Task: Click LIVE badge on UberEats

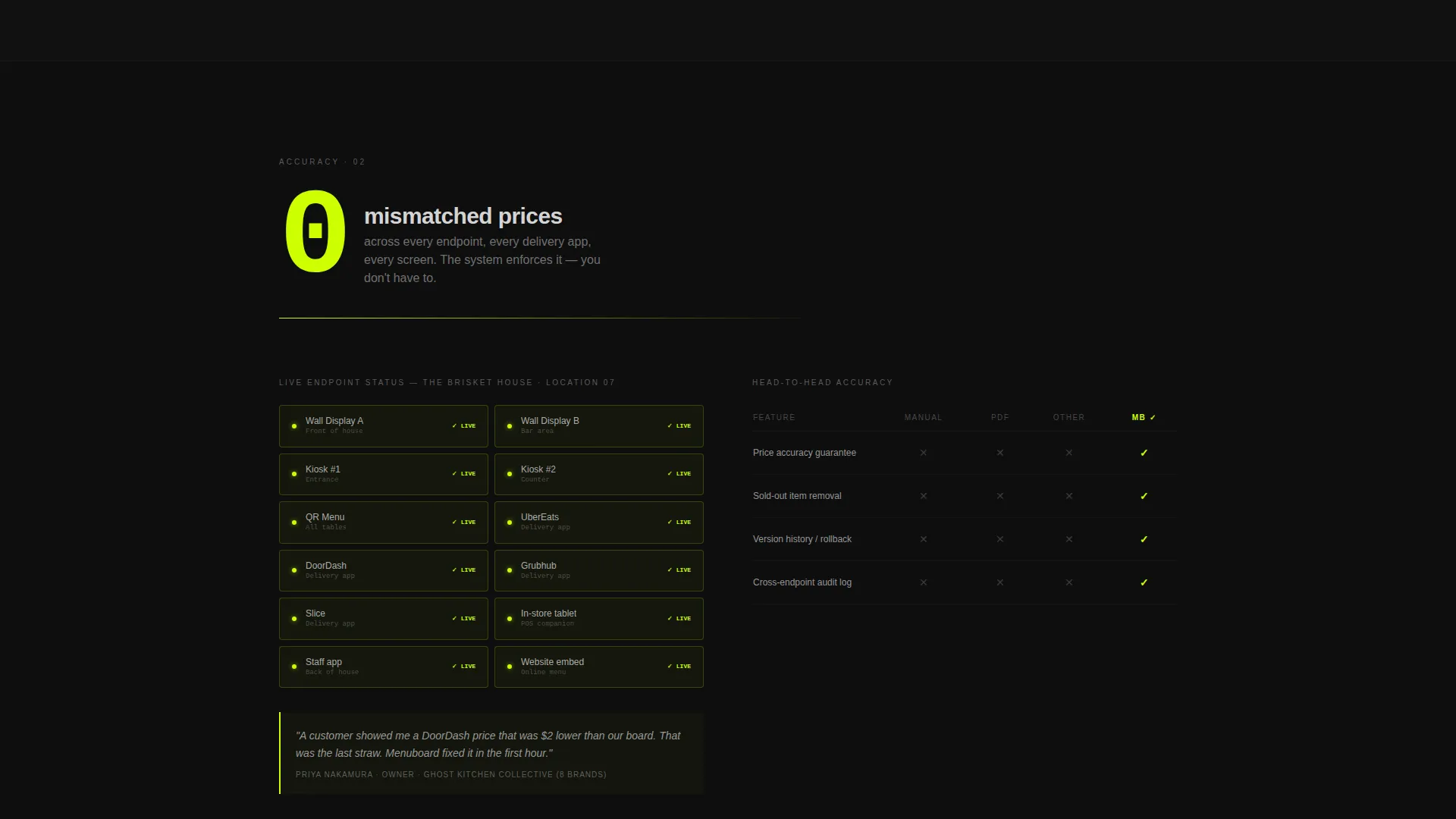Action: [x=679, y=522]
